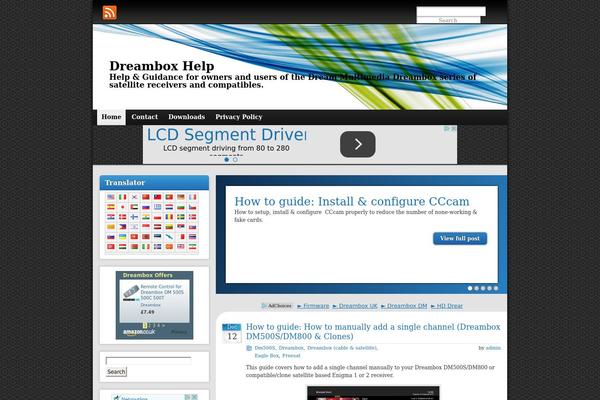Open the Freesat category link
The width and height of the screenshot is (600, 400).
click(x=291, y=356)
